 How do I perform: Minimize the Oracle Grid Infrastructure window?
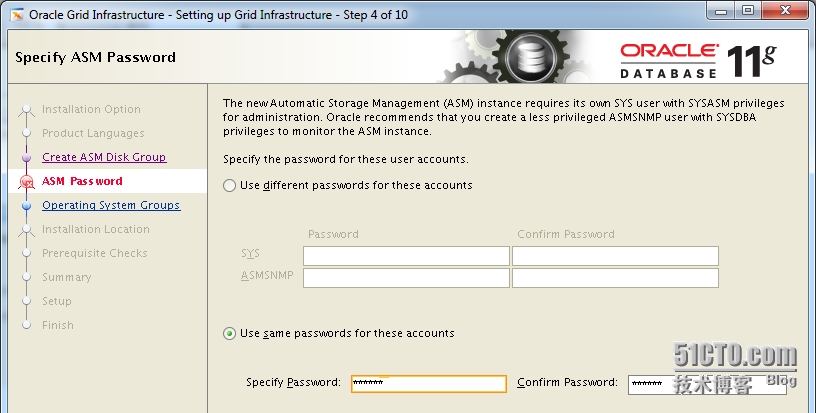[721, 11]
